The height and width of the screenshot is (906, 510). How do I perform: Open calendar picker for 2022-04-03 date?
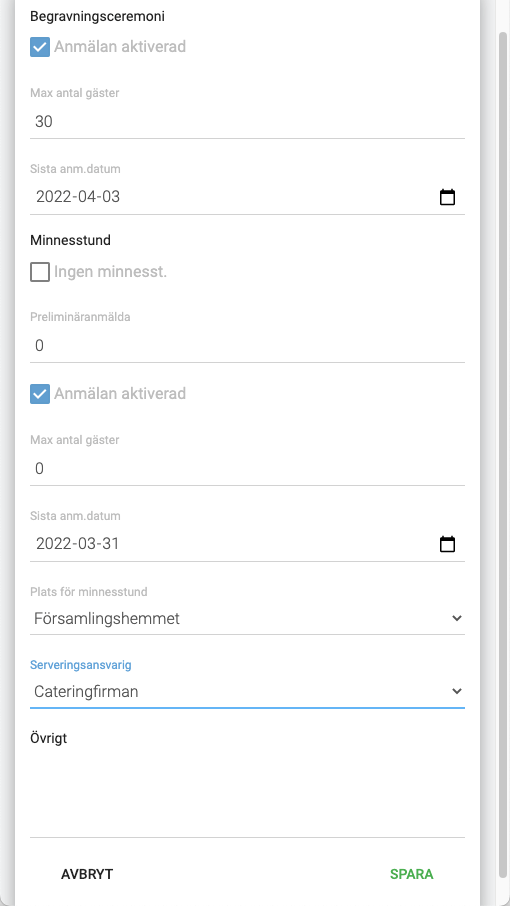click(447, 197)
